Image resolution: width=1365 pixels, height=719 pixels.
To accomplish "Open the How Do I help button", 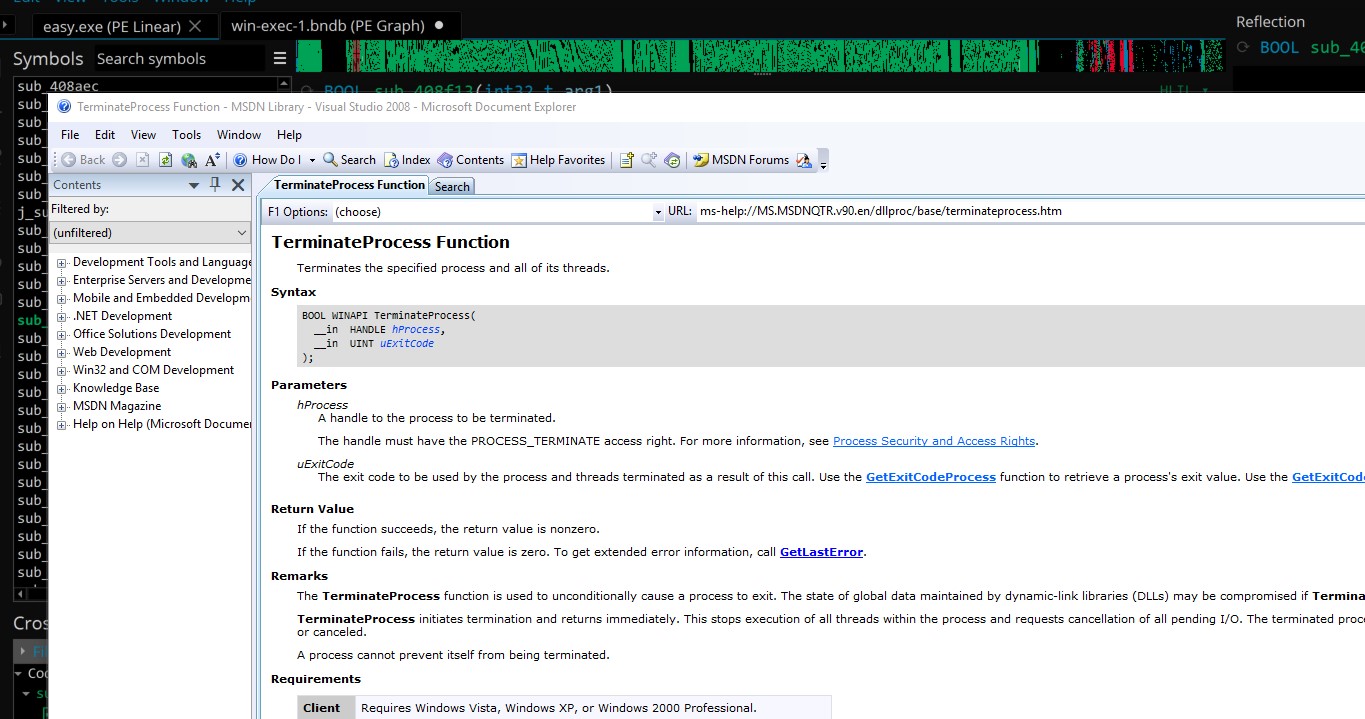I will click(267, 160).
